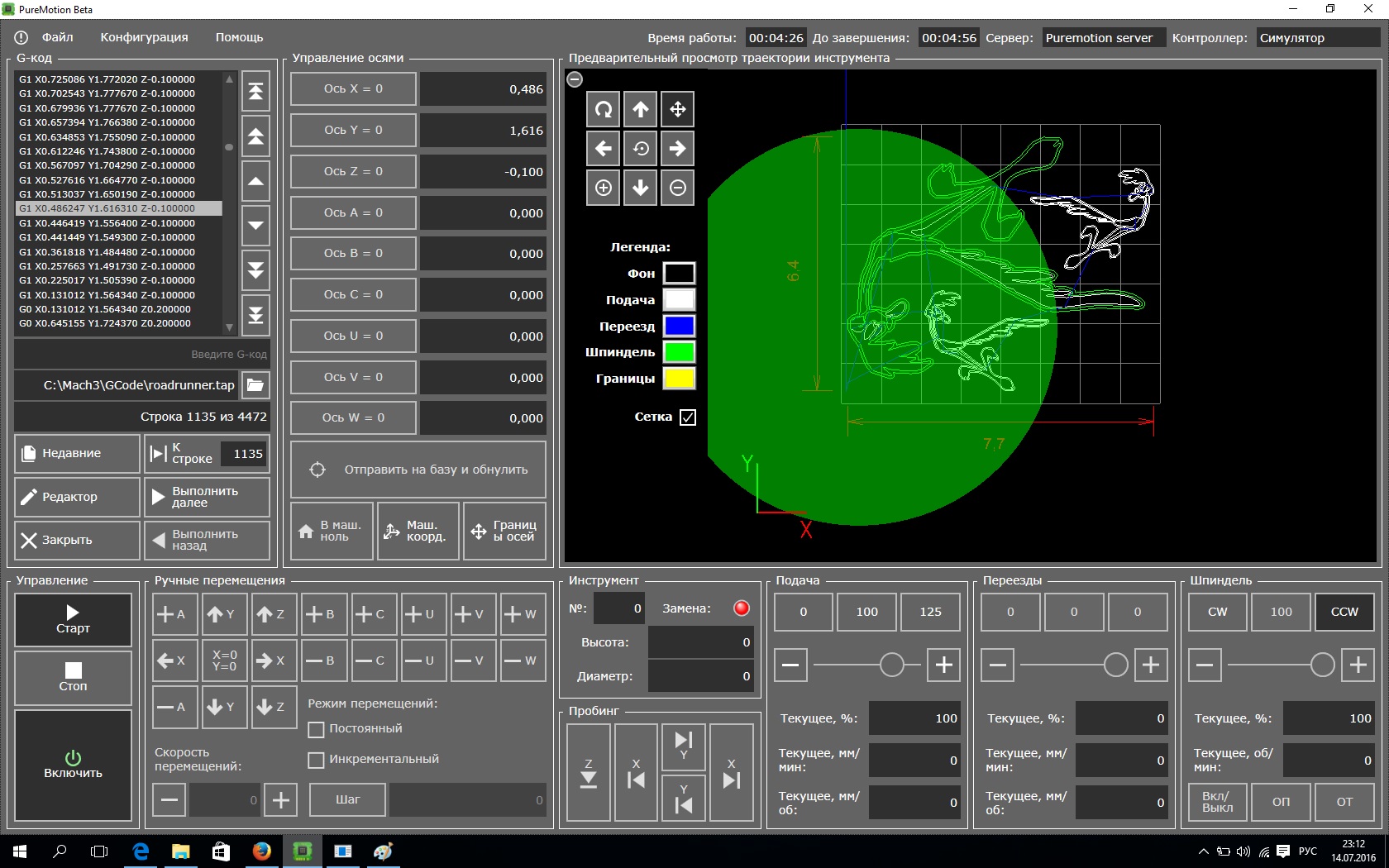Zoom in the toolpath preview
The image size is (1389, 868).
point(604,188)
